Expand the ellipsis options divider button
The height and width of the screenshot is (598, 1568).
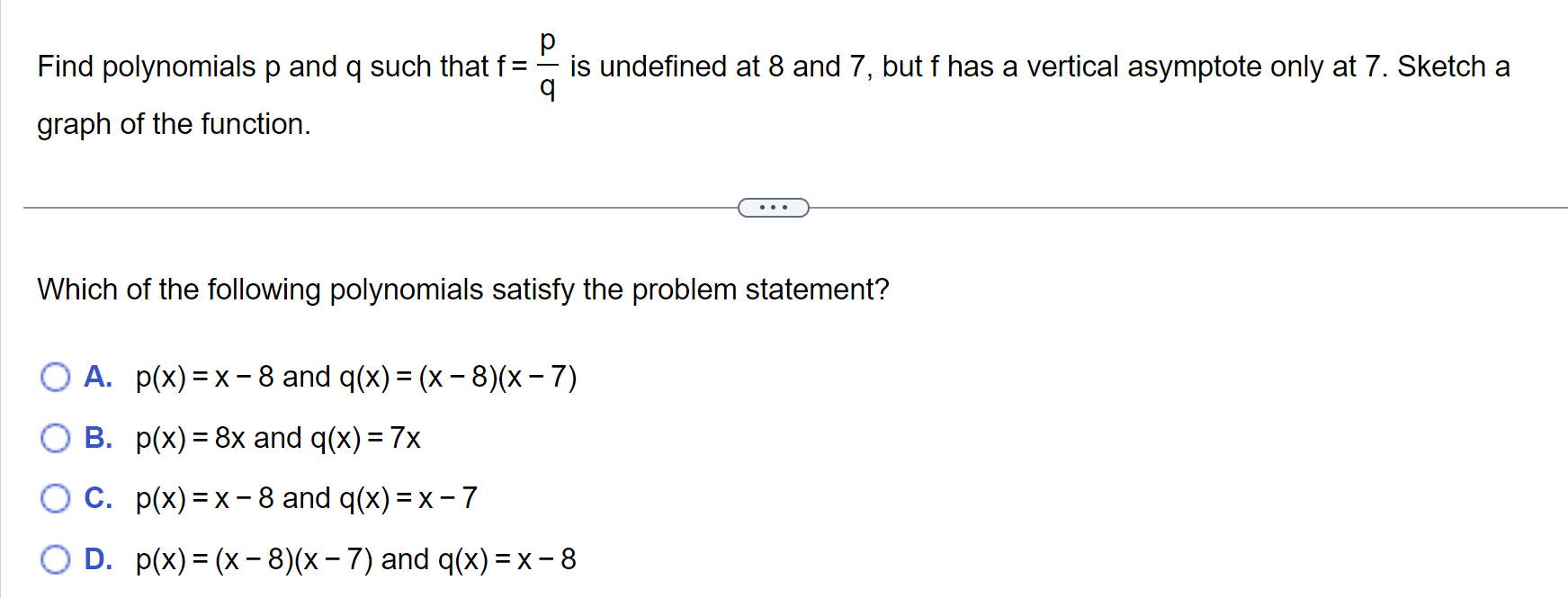point(774,208)
